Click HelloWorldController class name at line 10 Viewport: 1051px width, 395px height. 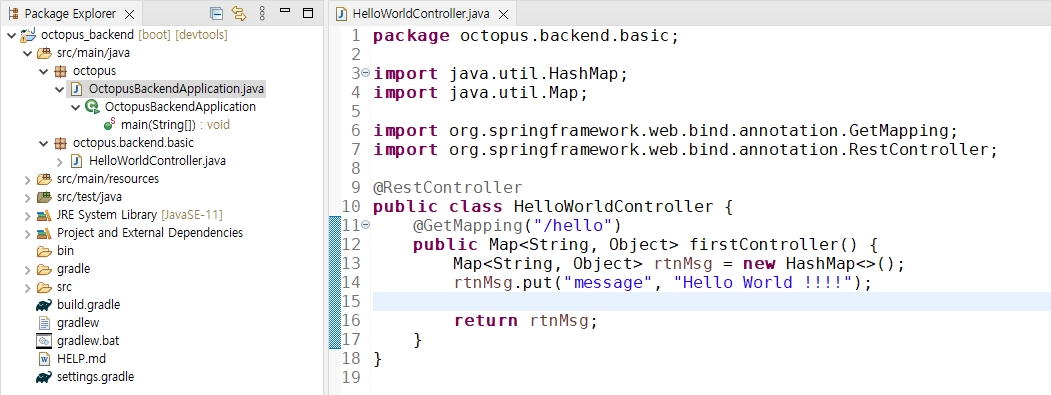pyautogui.click(x=613, y=207)
